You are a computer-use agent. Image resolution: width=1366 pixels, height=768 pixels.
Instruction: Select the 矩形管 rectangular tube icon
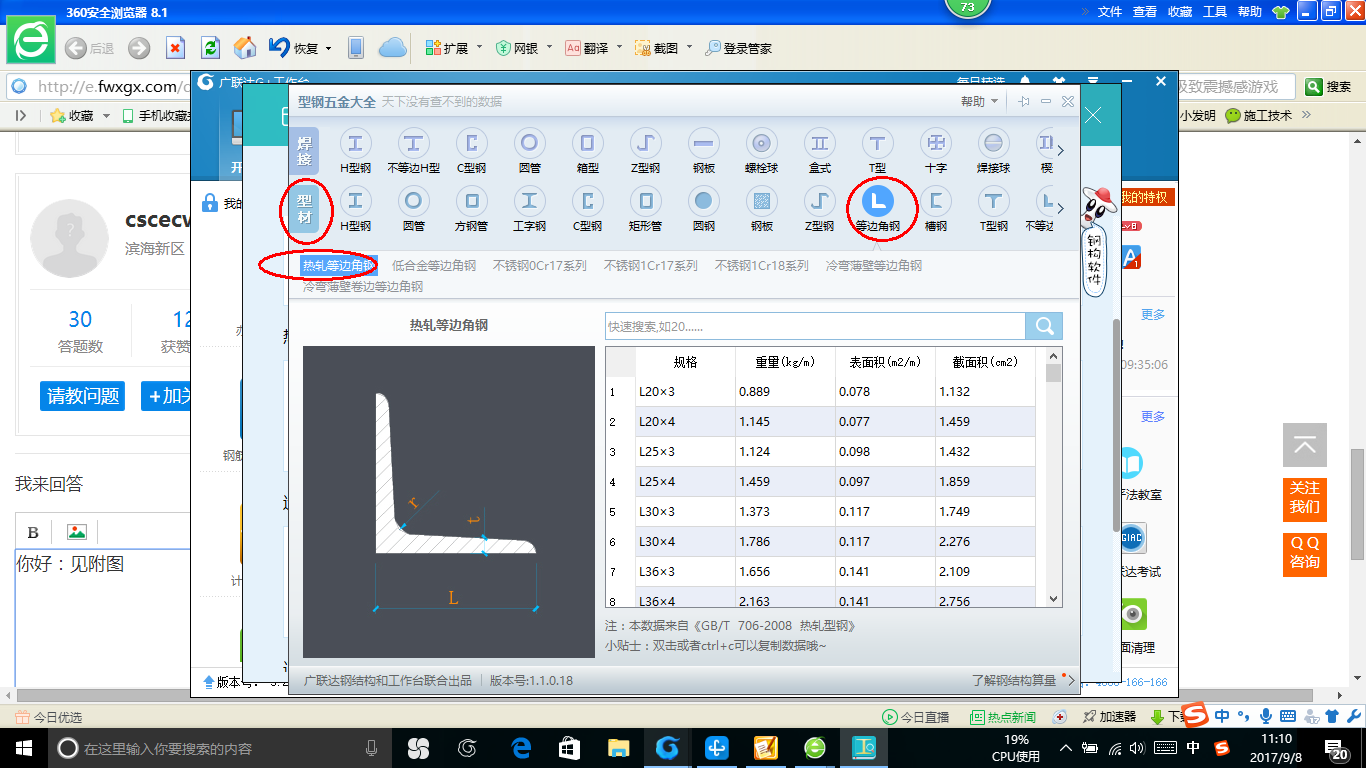click(x=646, y=201)
